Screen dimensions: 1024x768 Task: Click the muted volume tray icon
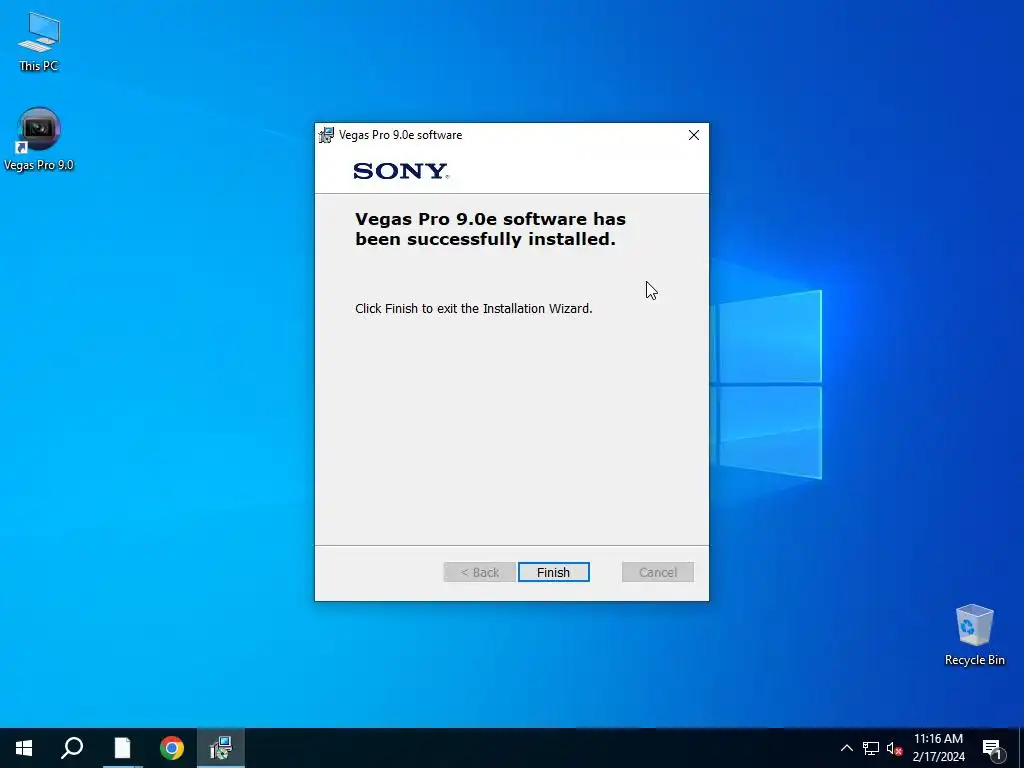tap(894, 748)
